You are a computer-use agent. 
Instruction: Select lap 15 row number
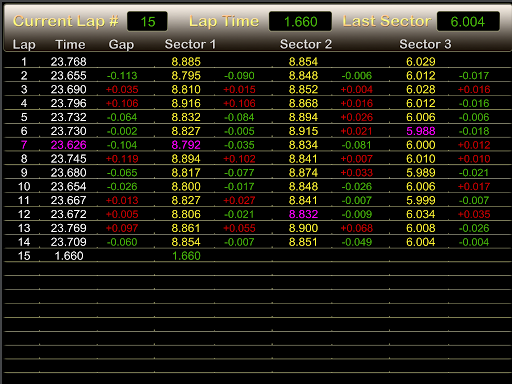[24, 256]
